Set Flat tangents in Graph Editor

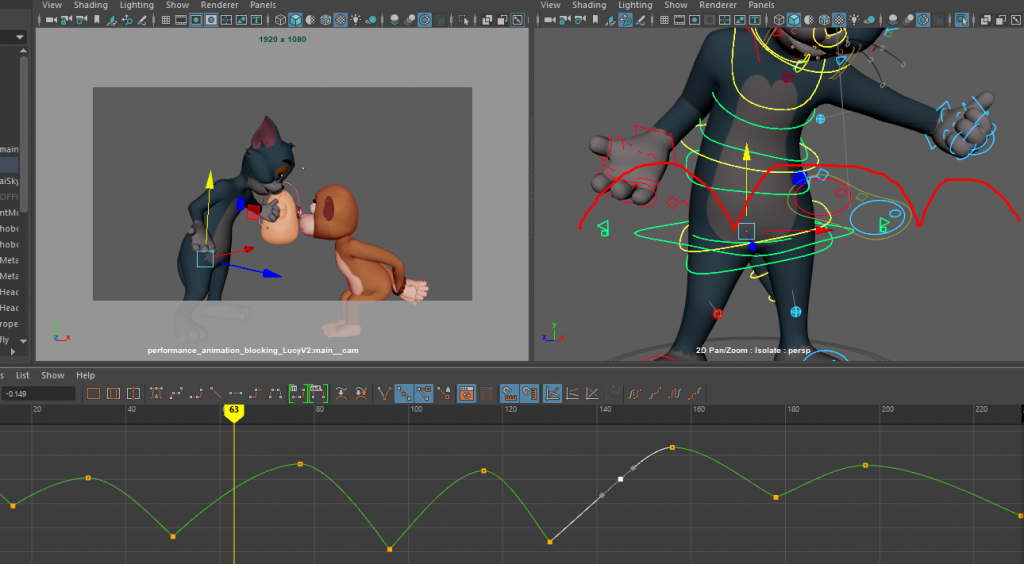point(235,394)
